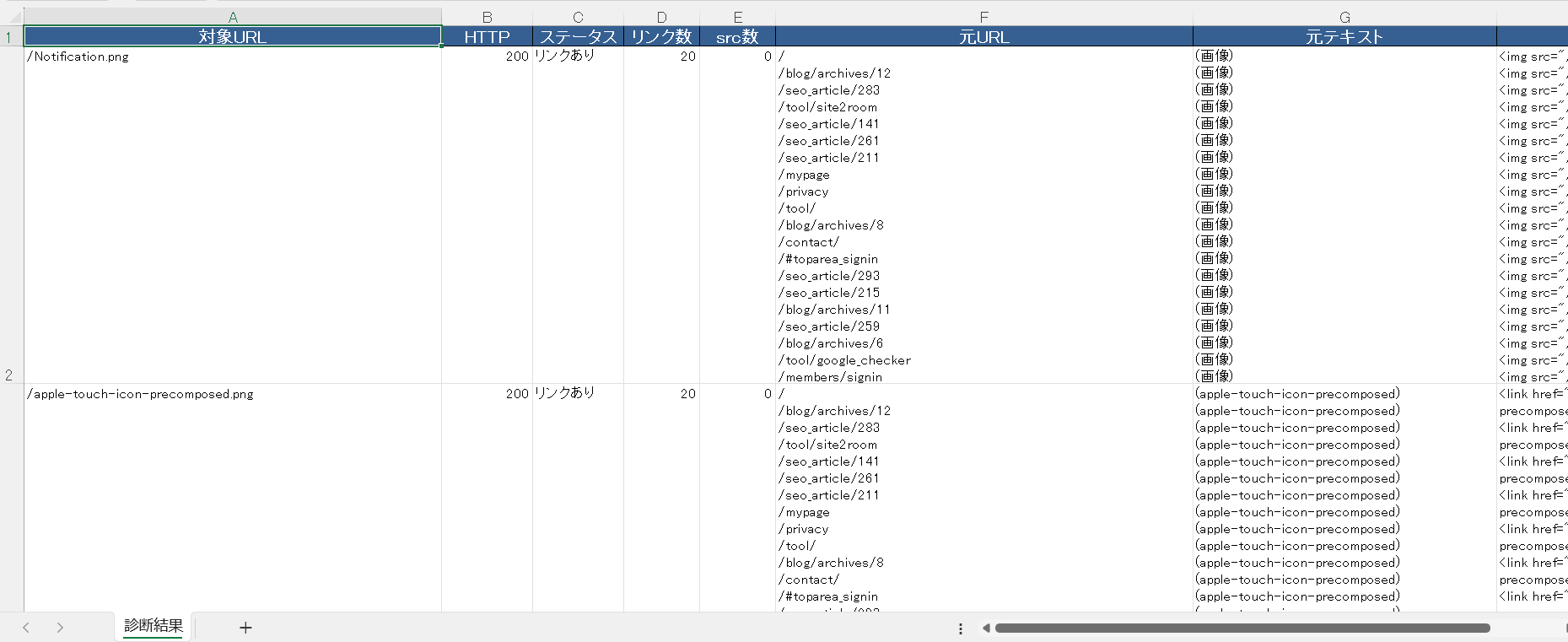The image size is (1568, 642).
Task: Click the horizontal scrollbar thumb
Action: tap(1242, 628)
